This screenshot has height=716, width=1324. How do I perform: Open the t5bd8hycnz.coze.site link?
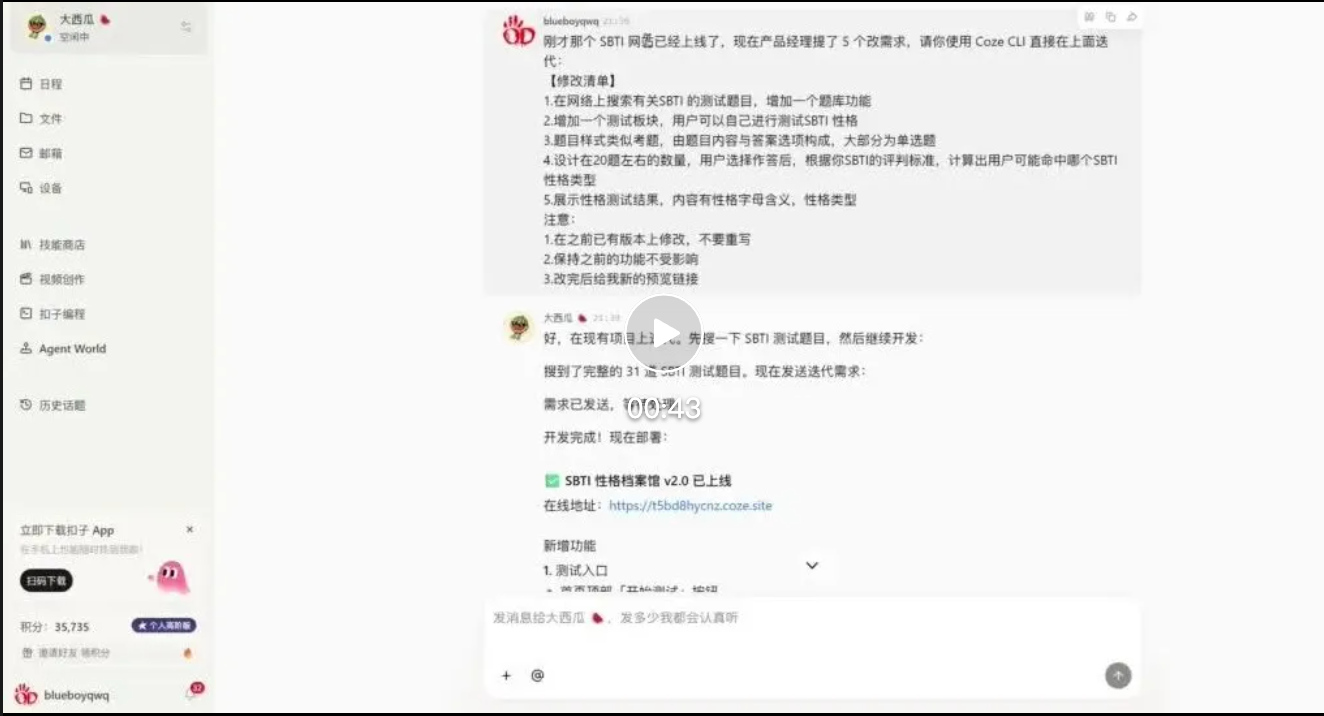pyautogui.click(x=690, y=506)
